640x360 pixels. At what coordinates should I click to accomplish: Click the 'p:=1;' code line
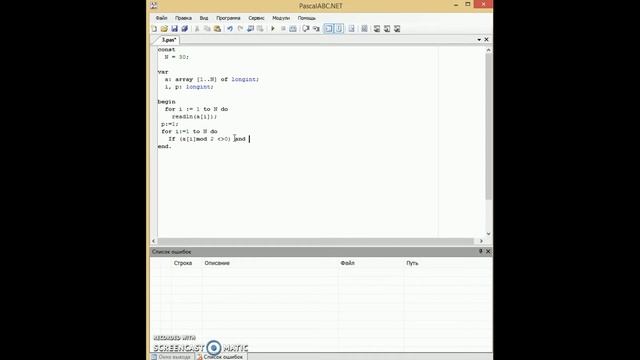pyautogui.click(x=170, y=124)
